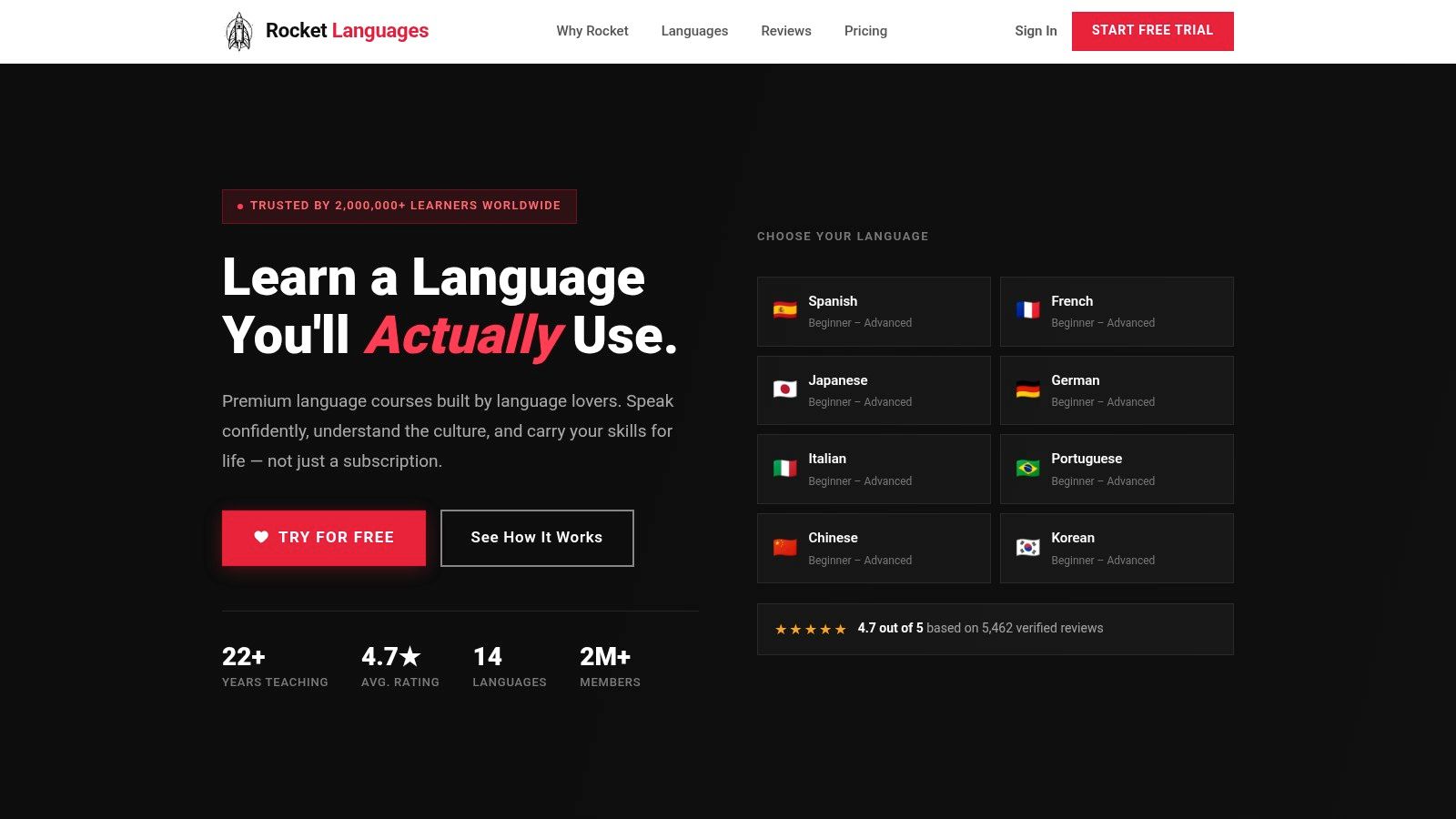Click the 4.7 Avg. Rating stat

point(400,667)
